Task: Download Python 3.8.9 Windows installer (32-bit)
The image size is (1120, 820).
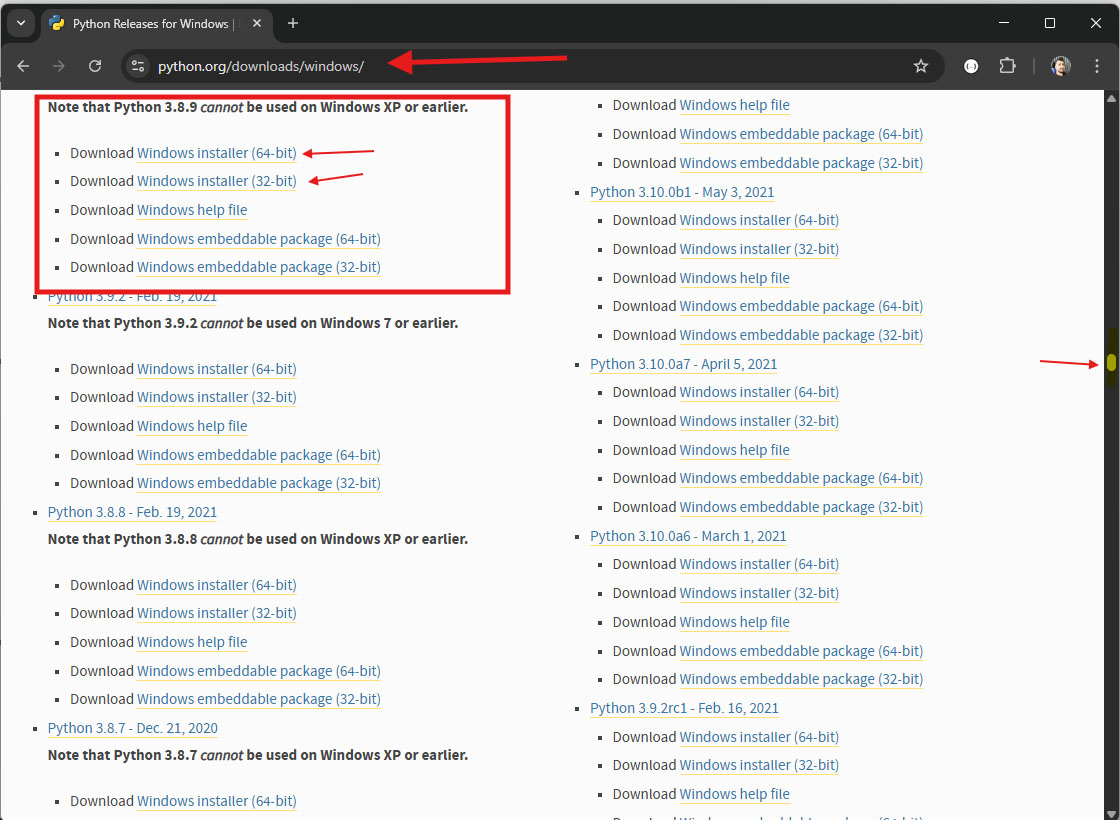Action: (216, 181)
